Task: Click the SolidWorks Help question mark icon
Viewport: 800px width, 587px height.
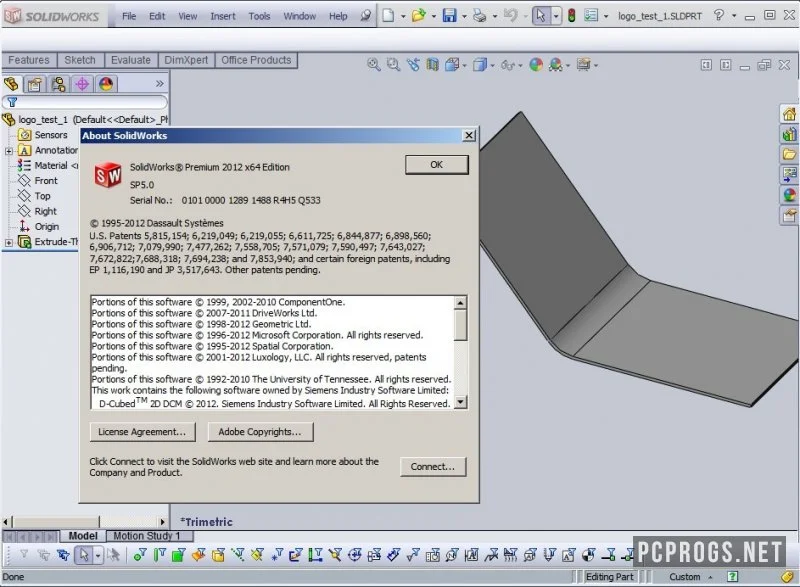Action: point(719,15)
